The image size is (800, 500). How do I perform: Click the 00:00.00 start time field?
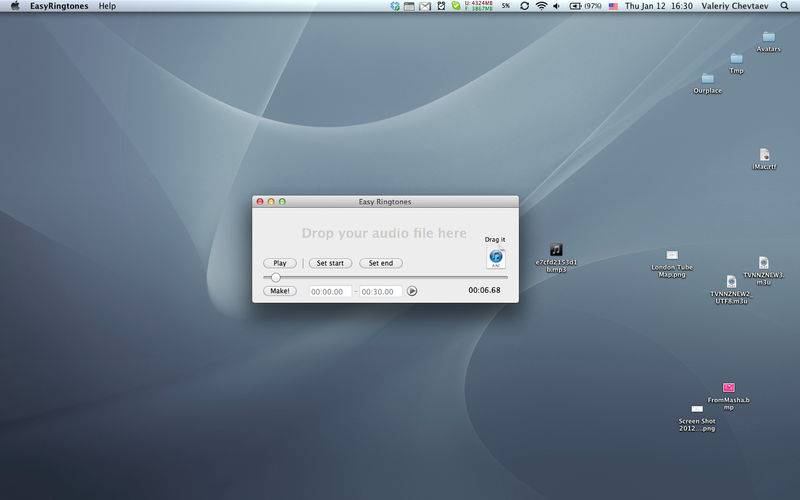point(330,291)
